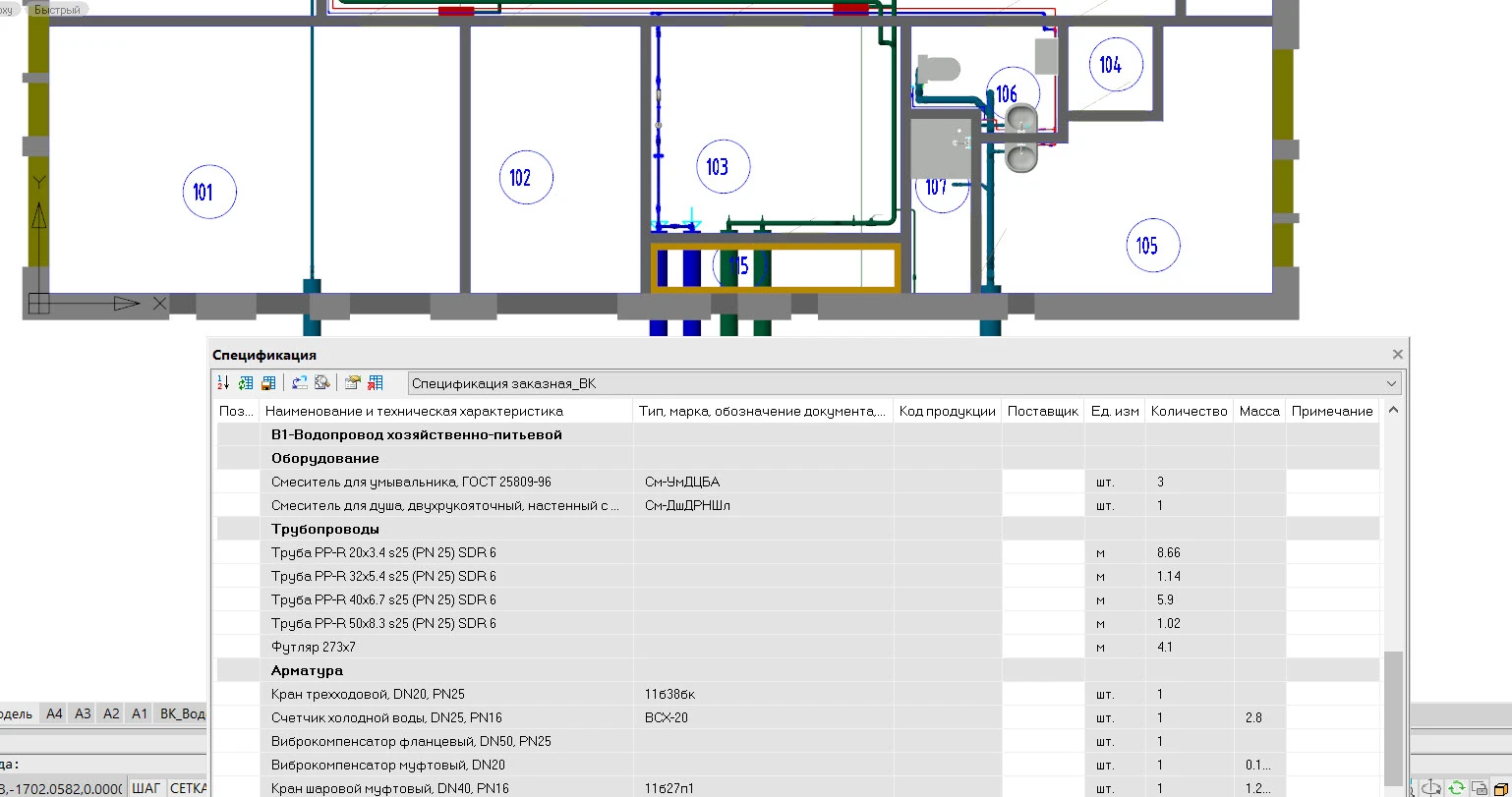Toggle the ШАГ snap mode
This screenshot has height=797, width=1512.
(x=145, y=788)
